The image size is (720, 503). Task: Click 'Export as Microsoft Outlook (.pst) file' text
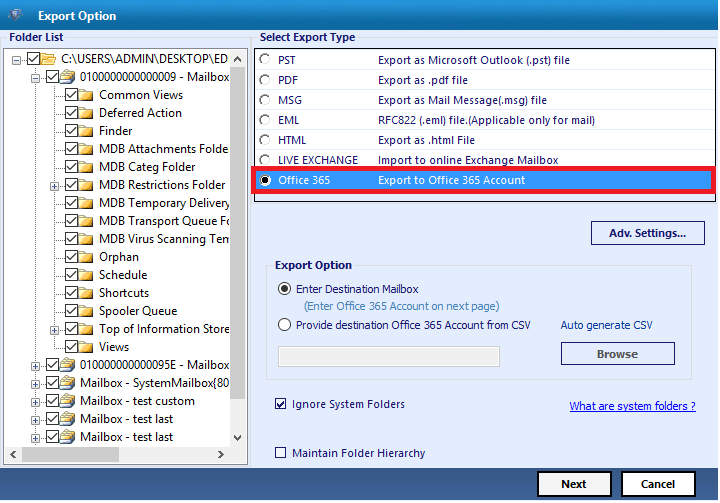click(473, 60)
